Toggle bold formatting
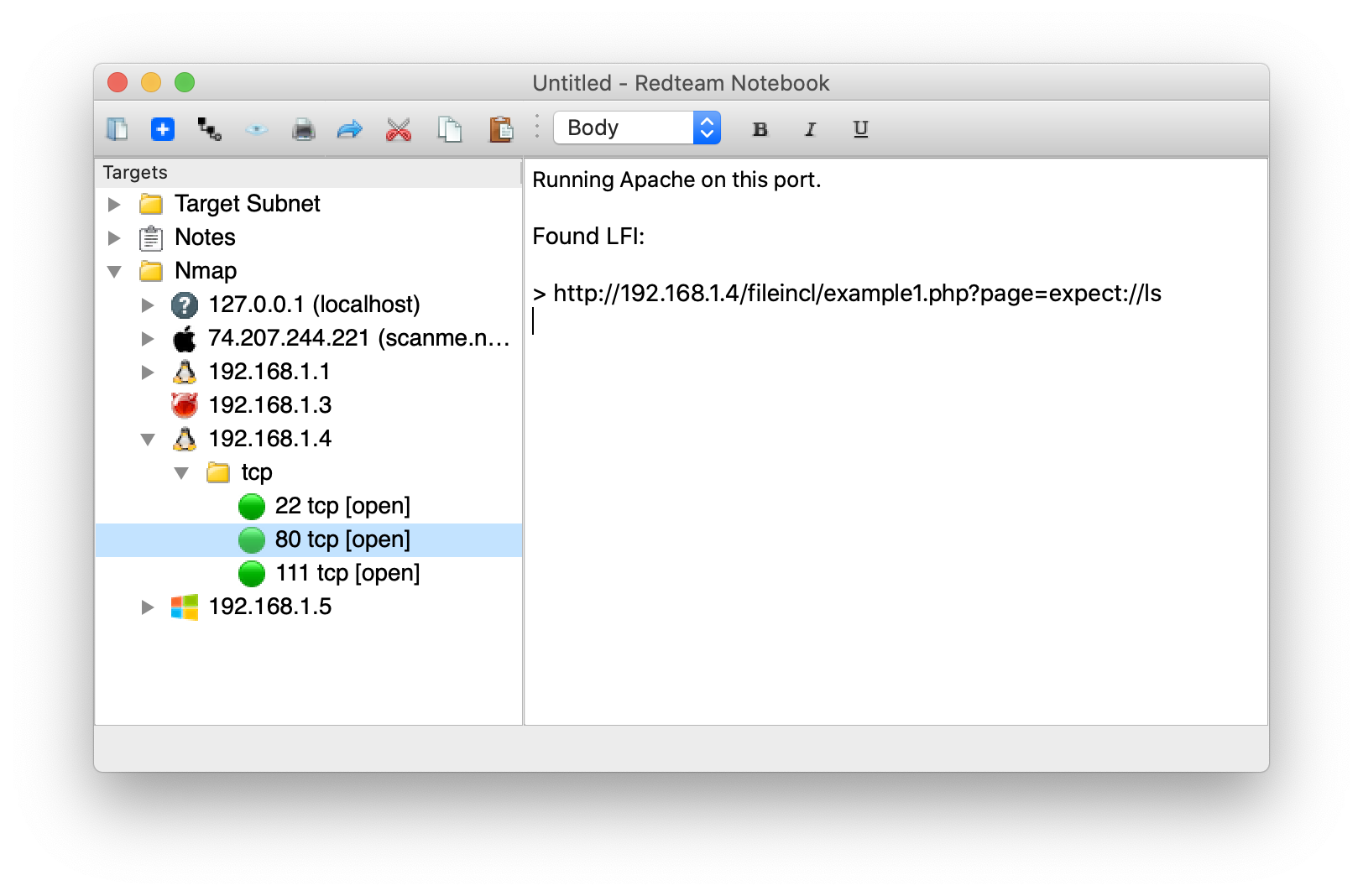1363x896 pixels. 760,129
